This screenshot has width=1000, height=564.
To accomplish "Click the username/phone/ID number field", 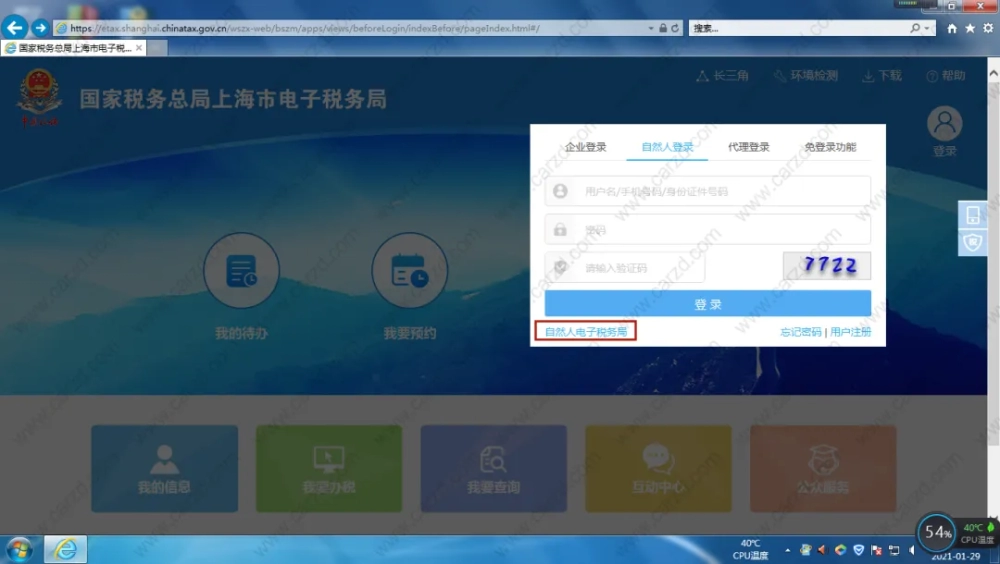I will coord(708,191).
